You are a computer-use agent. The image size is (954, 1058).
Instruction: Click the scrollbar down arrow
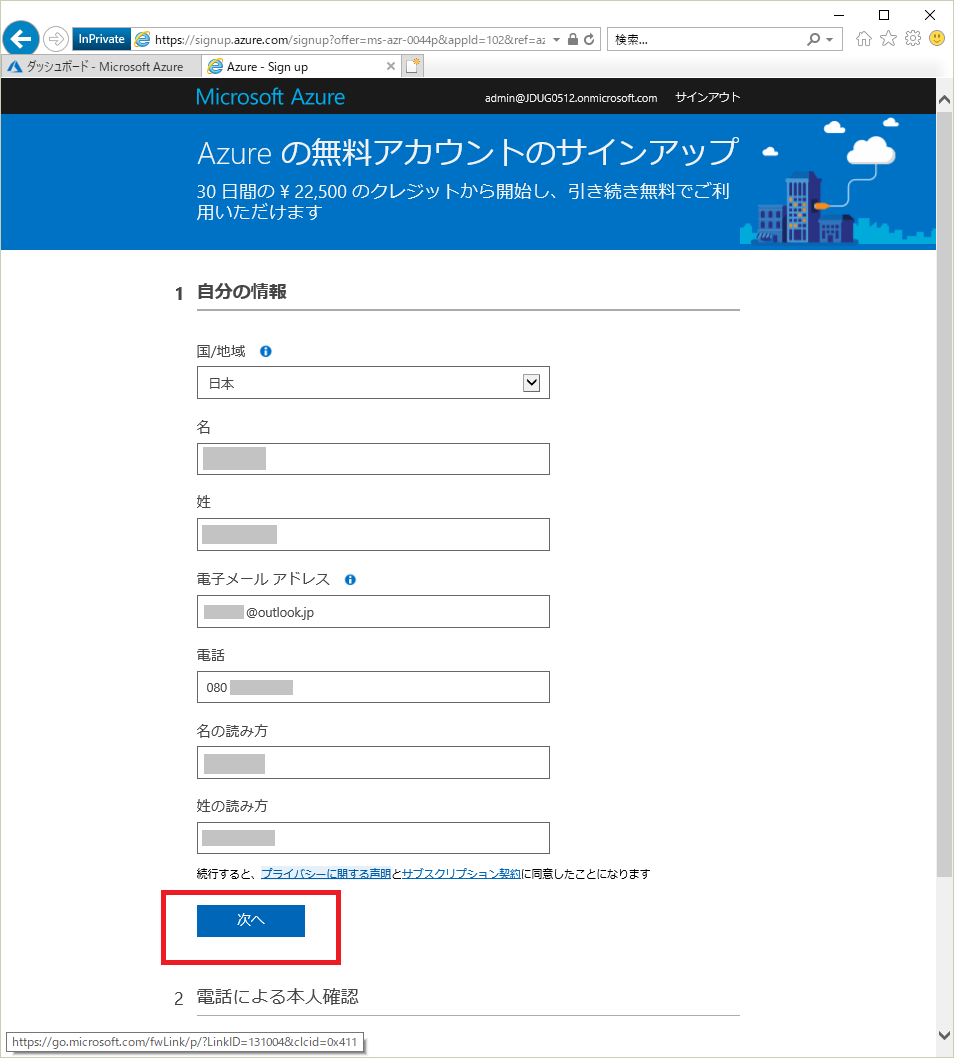point(945,1036)
